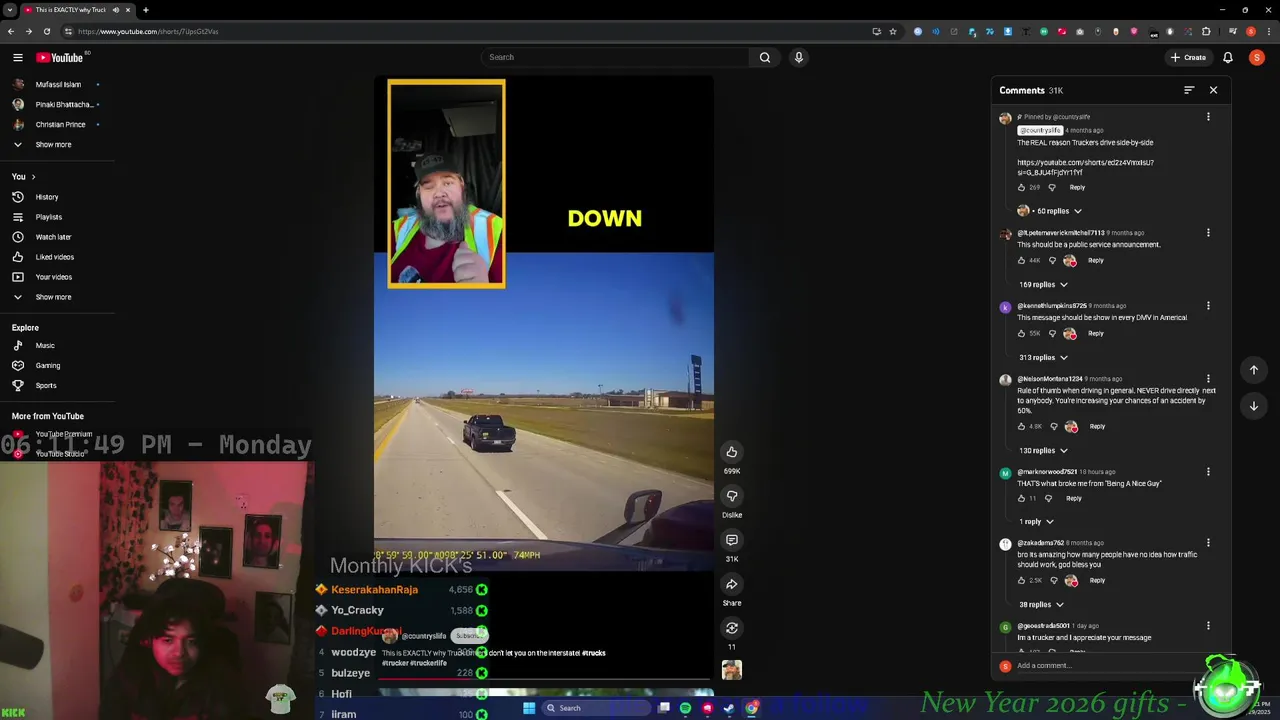Like @zakadams762's comment with 2.5K likes
Image resolution: width=1280 pixels, height=720 pixels.
(x=1021, y=580)
